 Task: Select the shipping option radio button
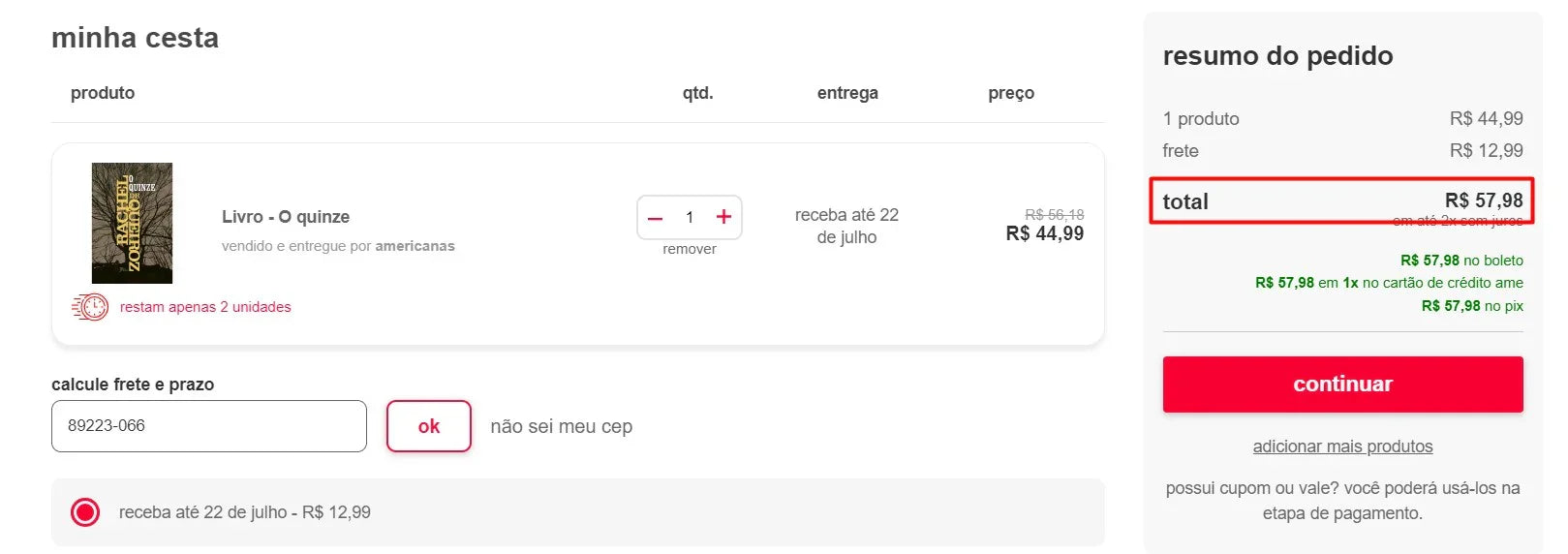pyautogui.click(x=85, y=512)
